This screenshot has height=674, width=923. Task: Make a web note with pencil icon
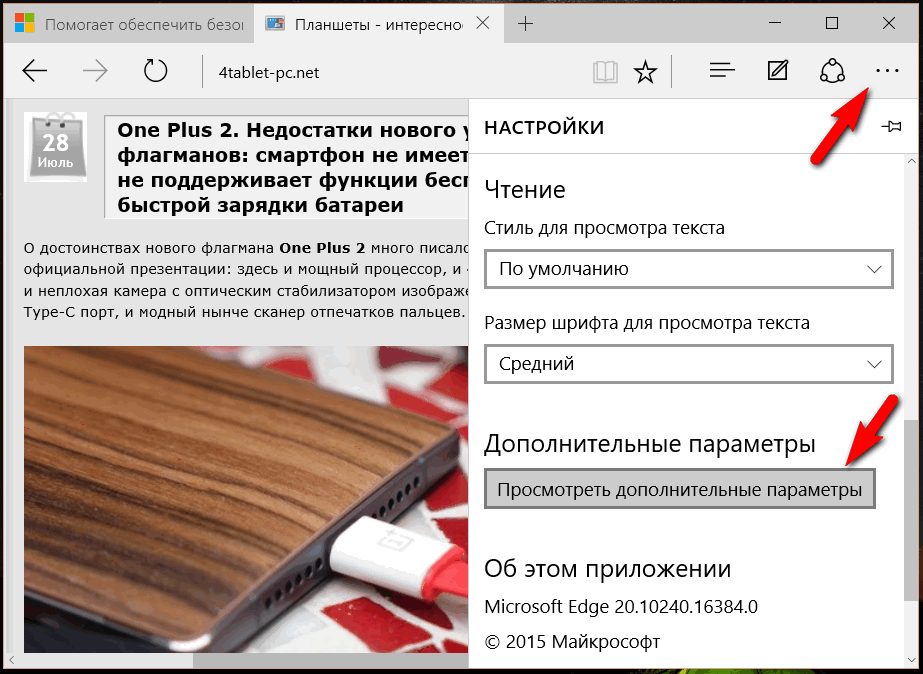[778, 72]
